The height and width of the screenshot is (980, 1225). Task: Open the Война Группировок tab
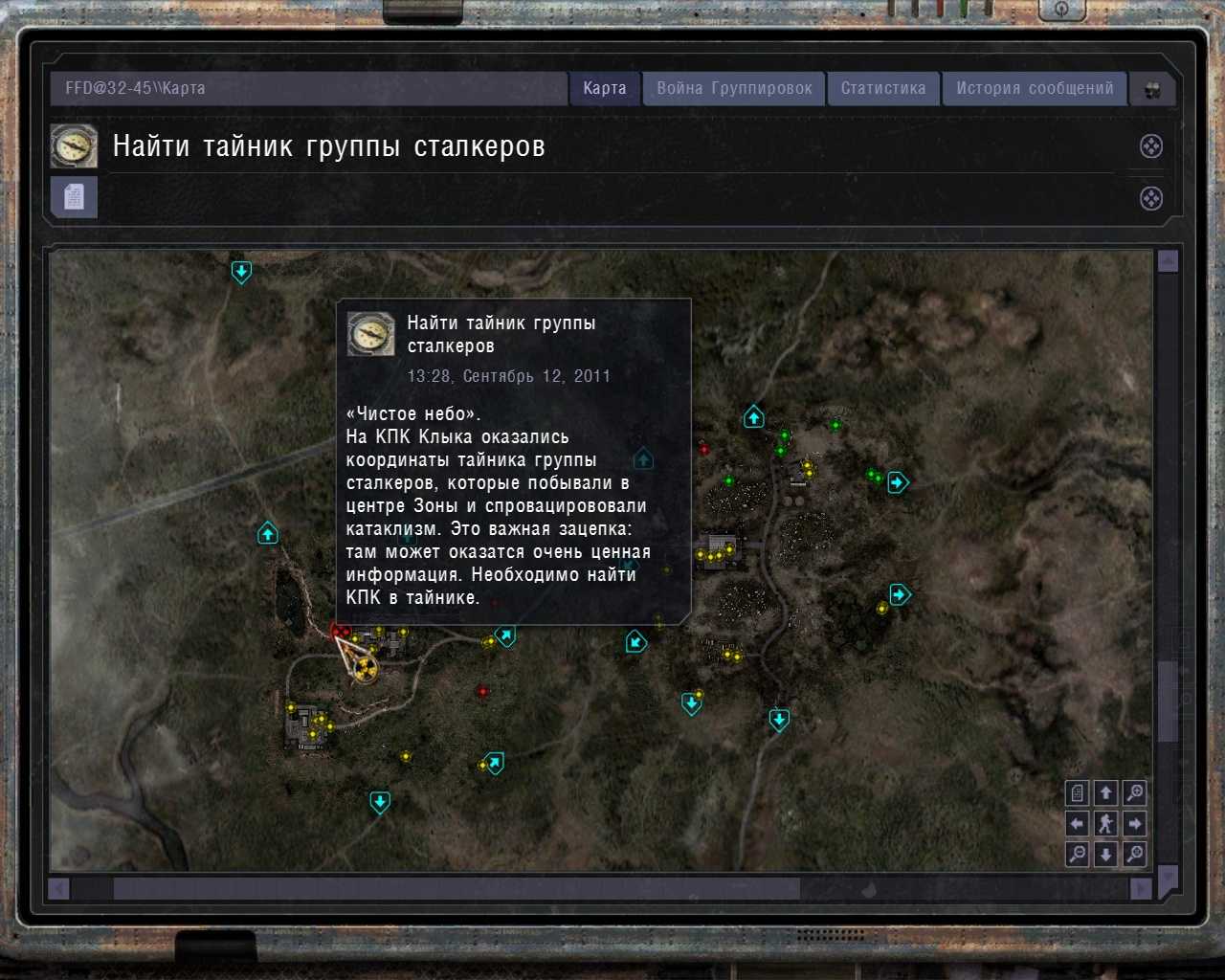pos(734,88)
